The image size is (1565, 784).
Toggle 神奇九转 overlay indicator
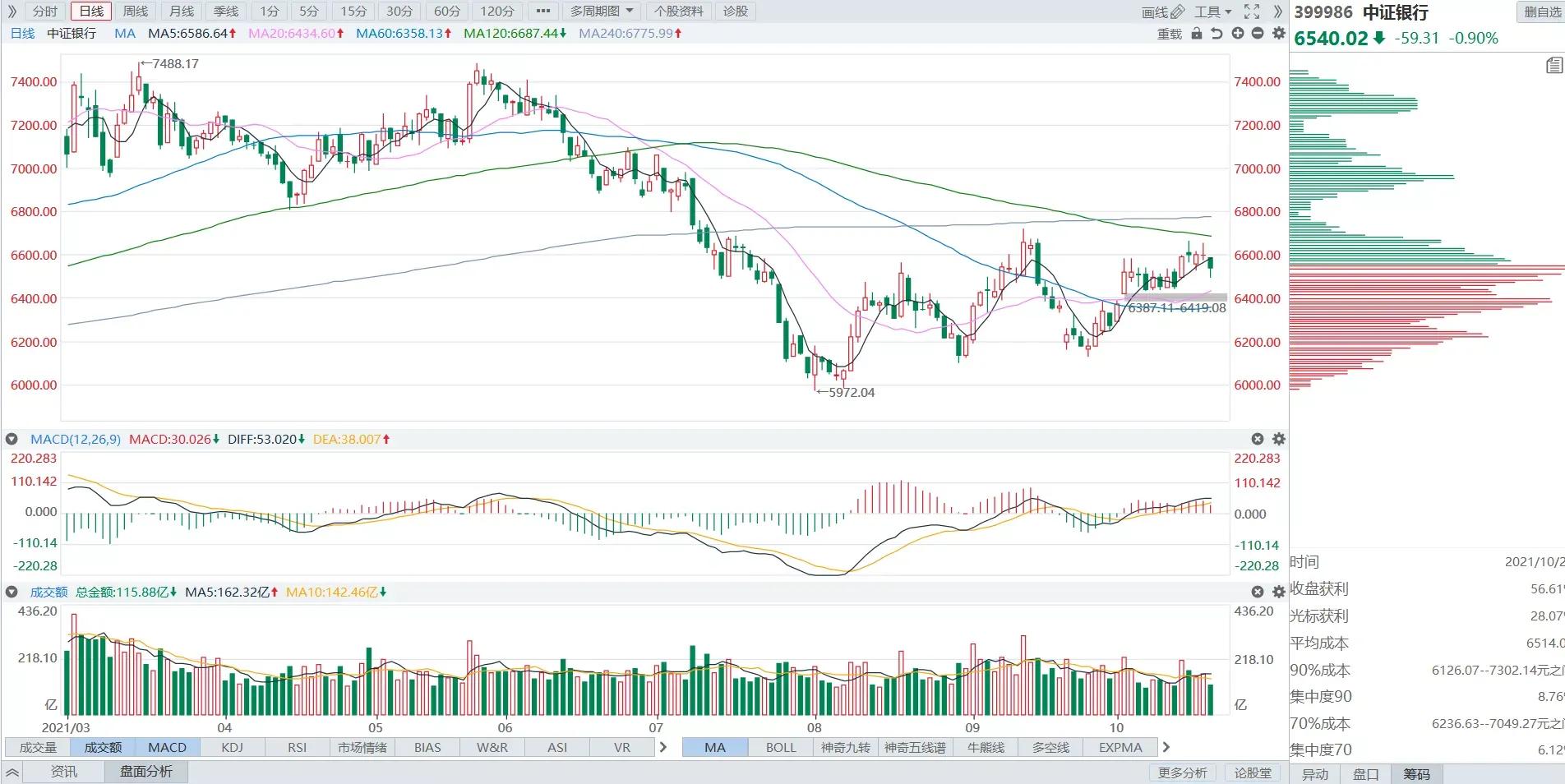(846, 747)
